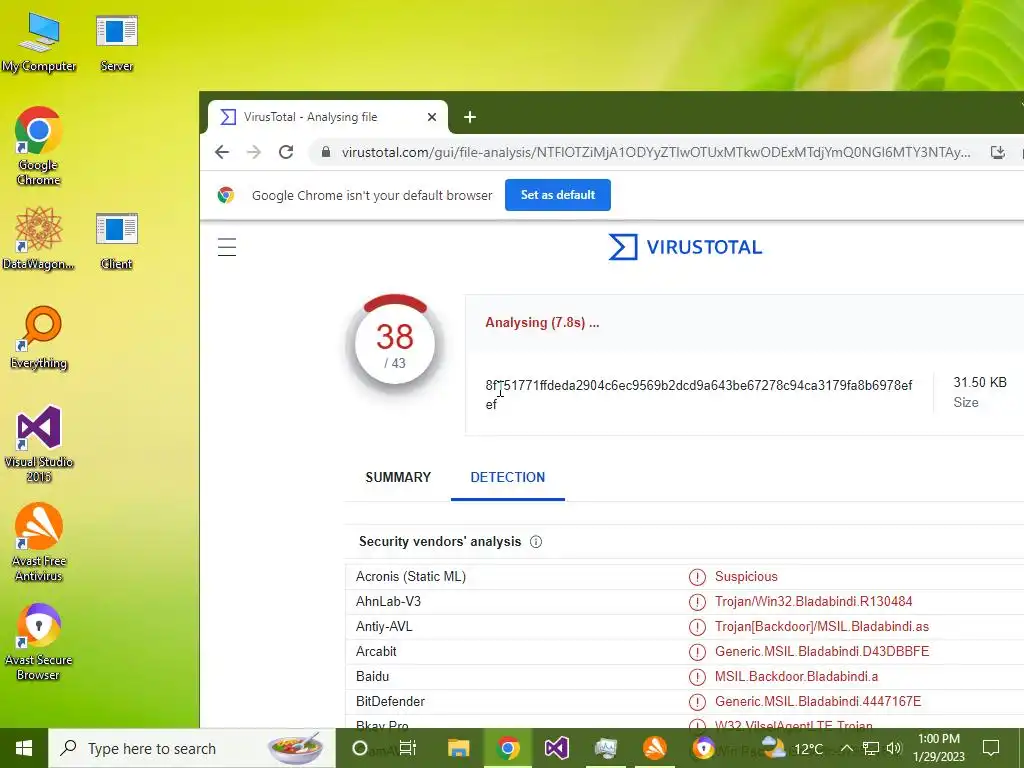Open network status tray icon

(x=871, y=748)
